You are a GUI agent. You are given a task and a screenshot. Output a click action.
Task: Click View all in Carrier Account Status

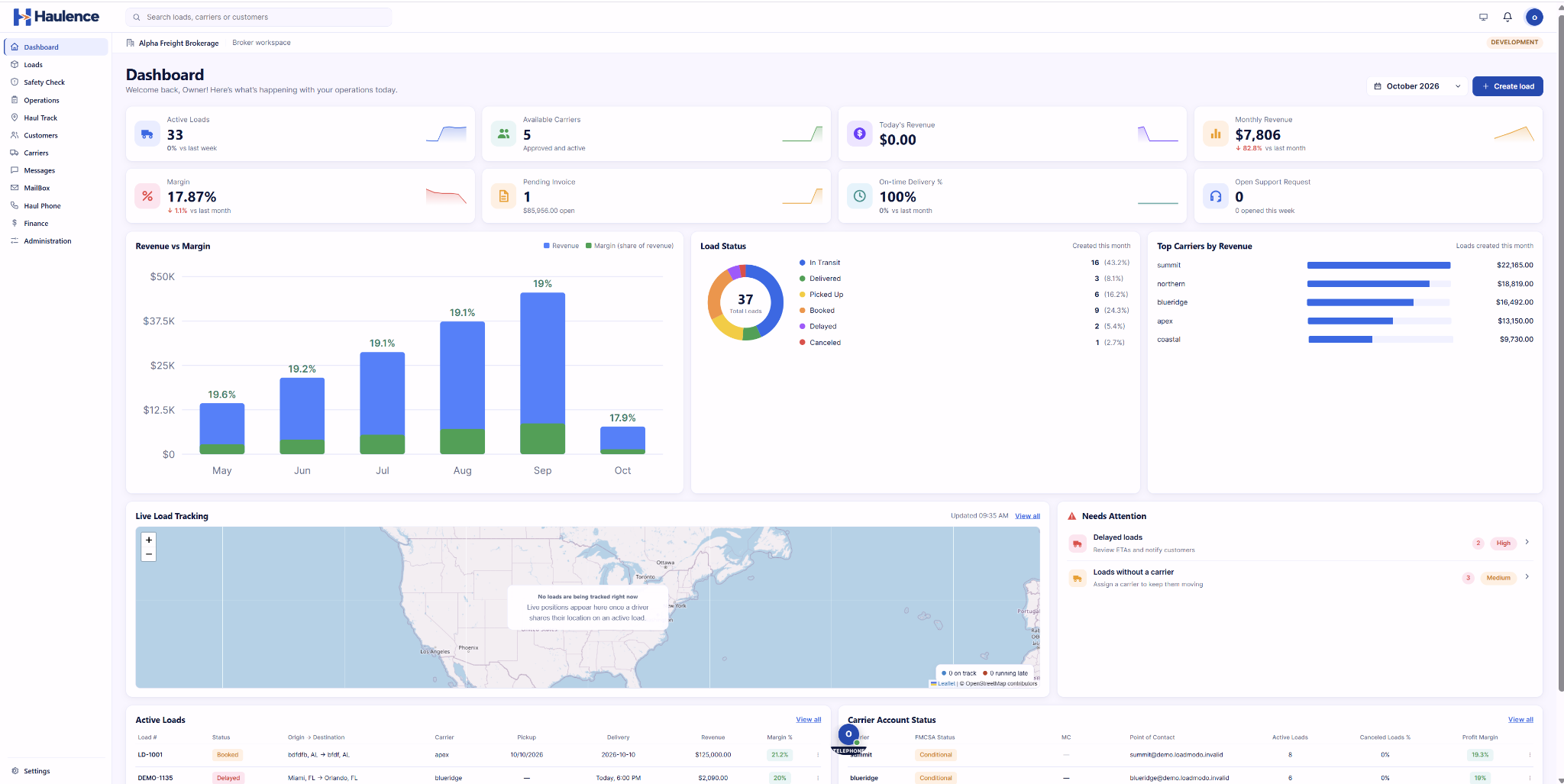pos(1520,720)
